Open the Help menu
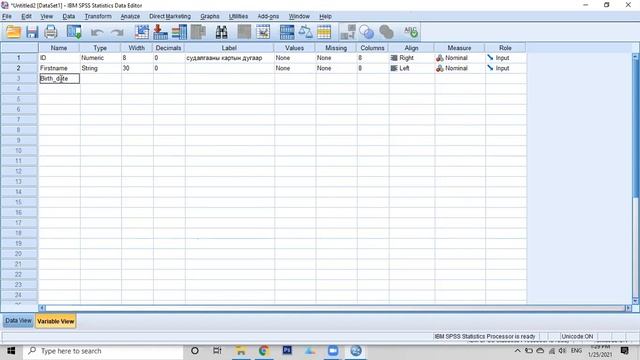640x360 pixels. coord(325,16)
